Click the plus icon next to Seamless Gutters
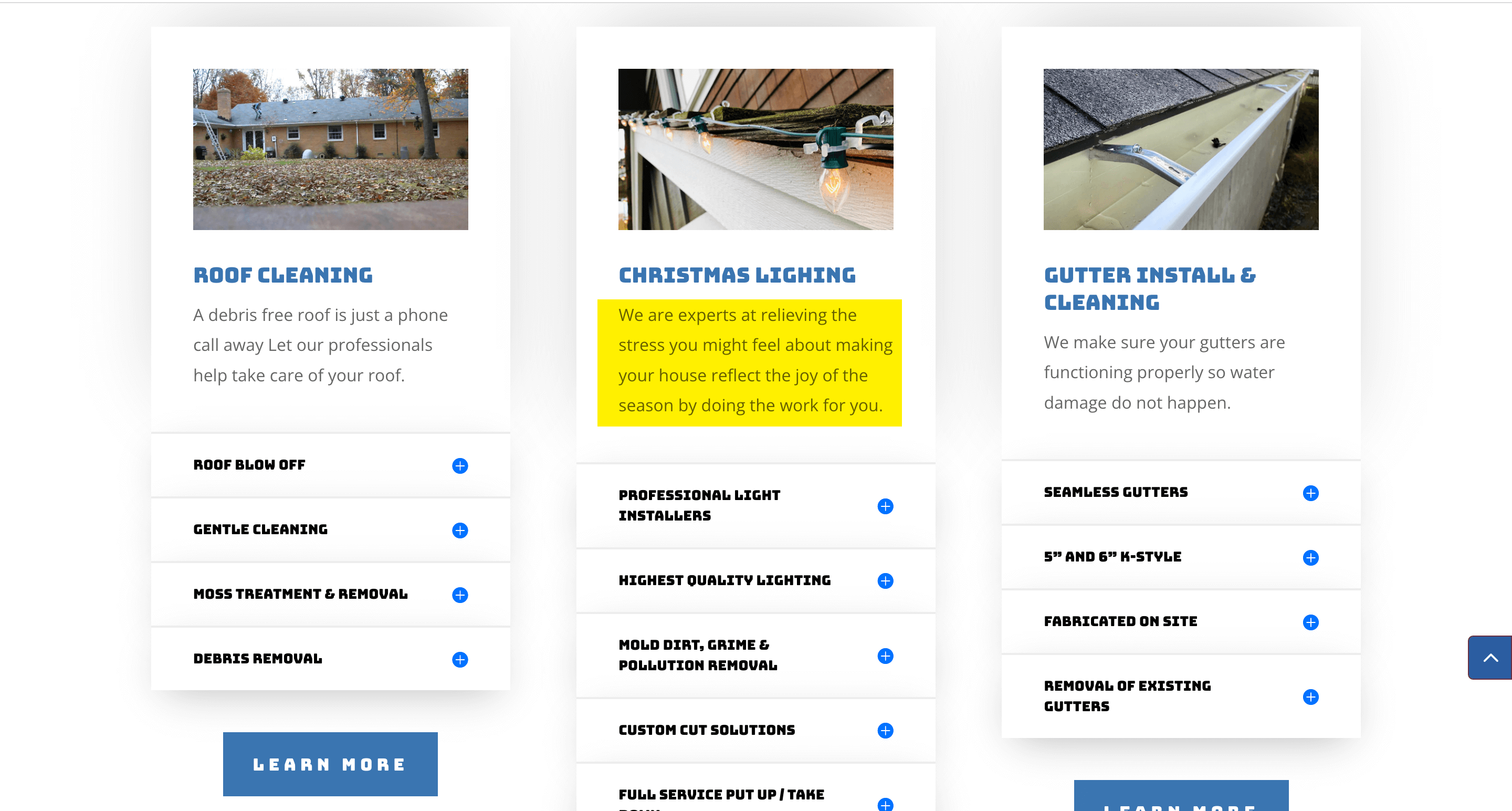1512x811 pixels. [x=1310, y=492]
